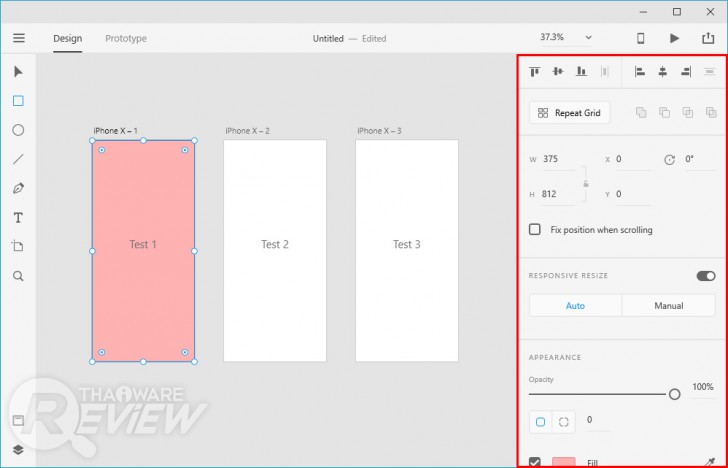
Task: Select the Artboard tool
Action: click(x=18, y=246)
